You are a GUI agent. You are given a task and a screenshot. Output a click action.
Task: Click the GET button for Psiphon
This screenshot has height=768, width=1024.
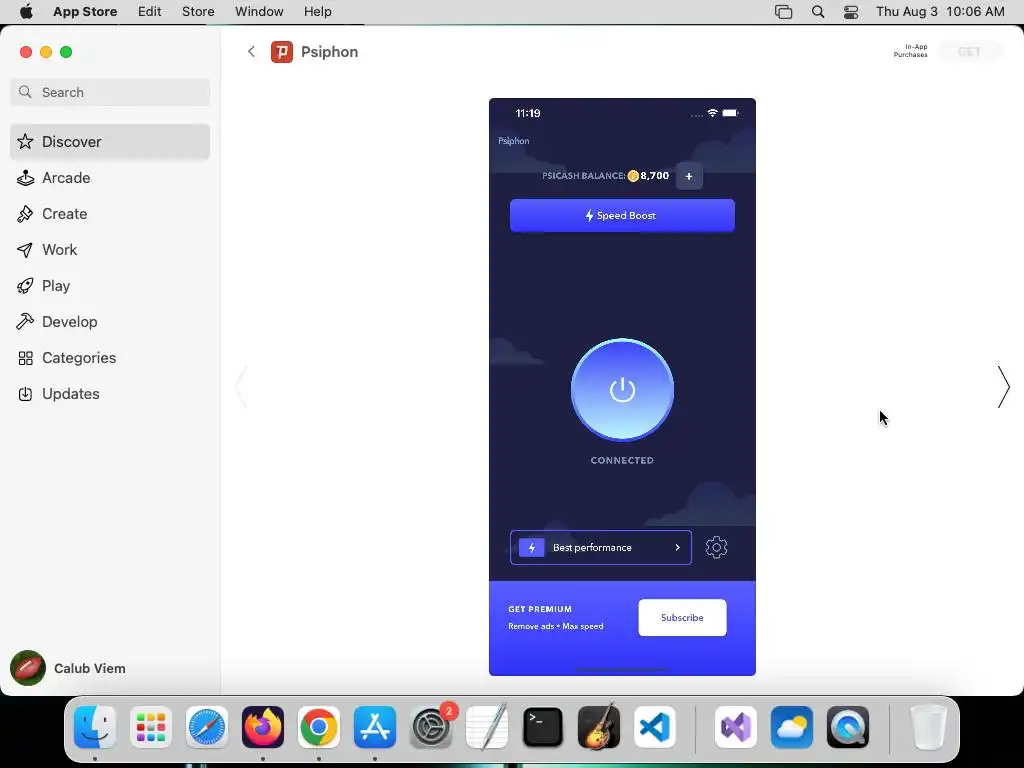969,52
